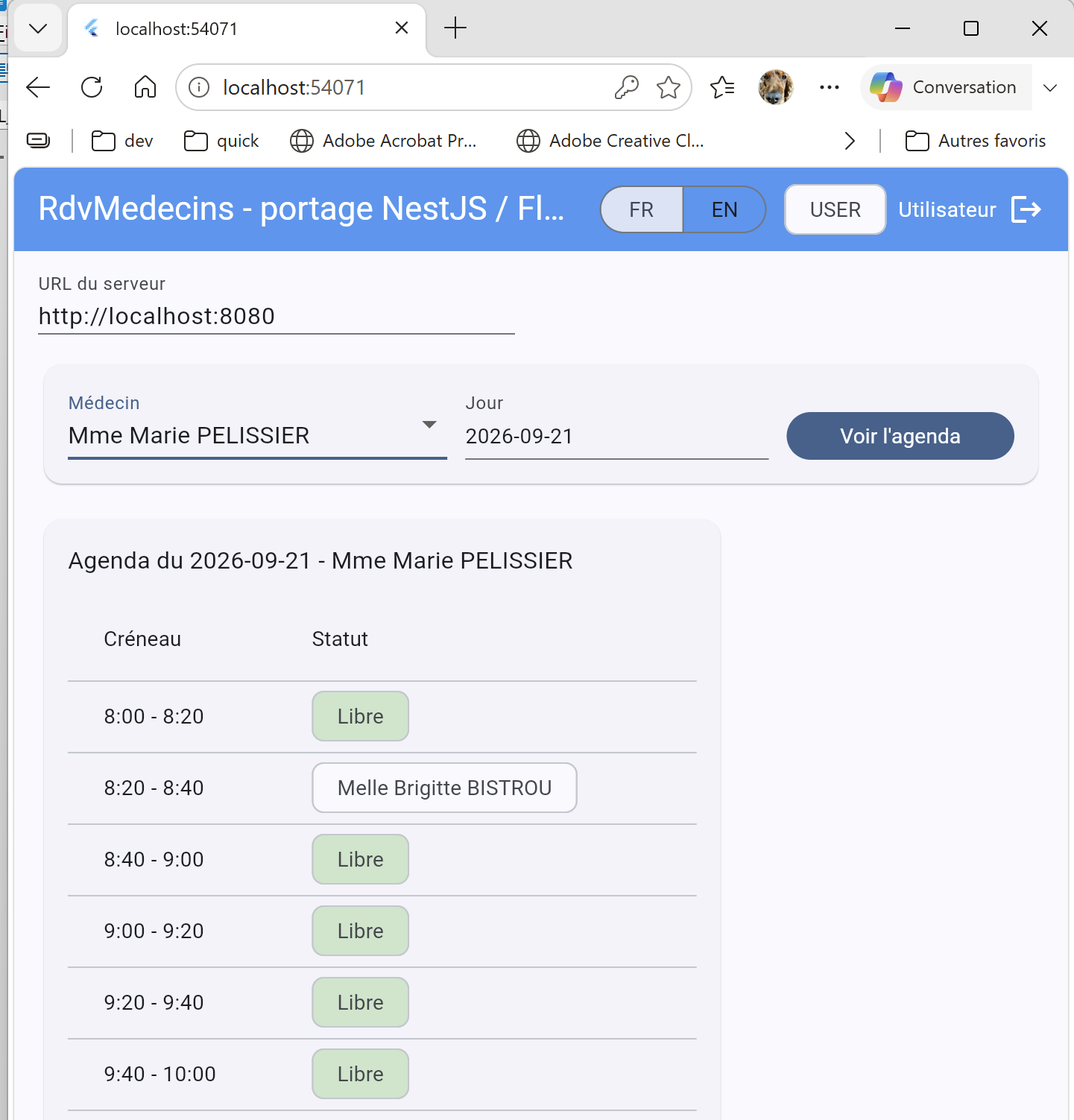Click the Voir l'agenda button
This screenshot has width=1074, height=1120.
pos(900,436)
